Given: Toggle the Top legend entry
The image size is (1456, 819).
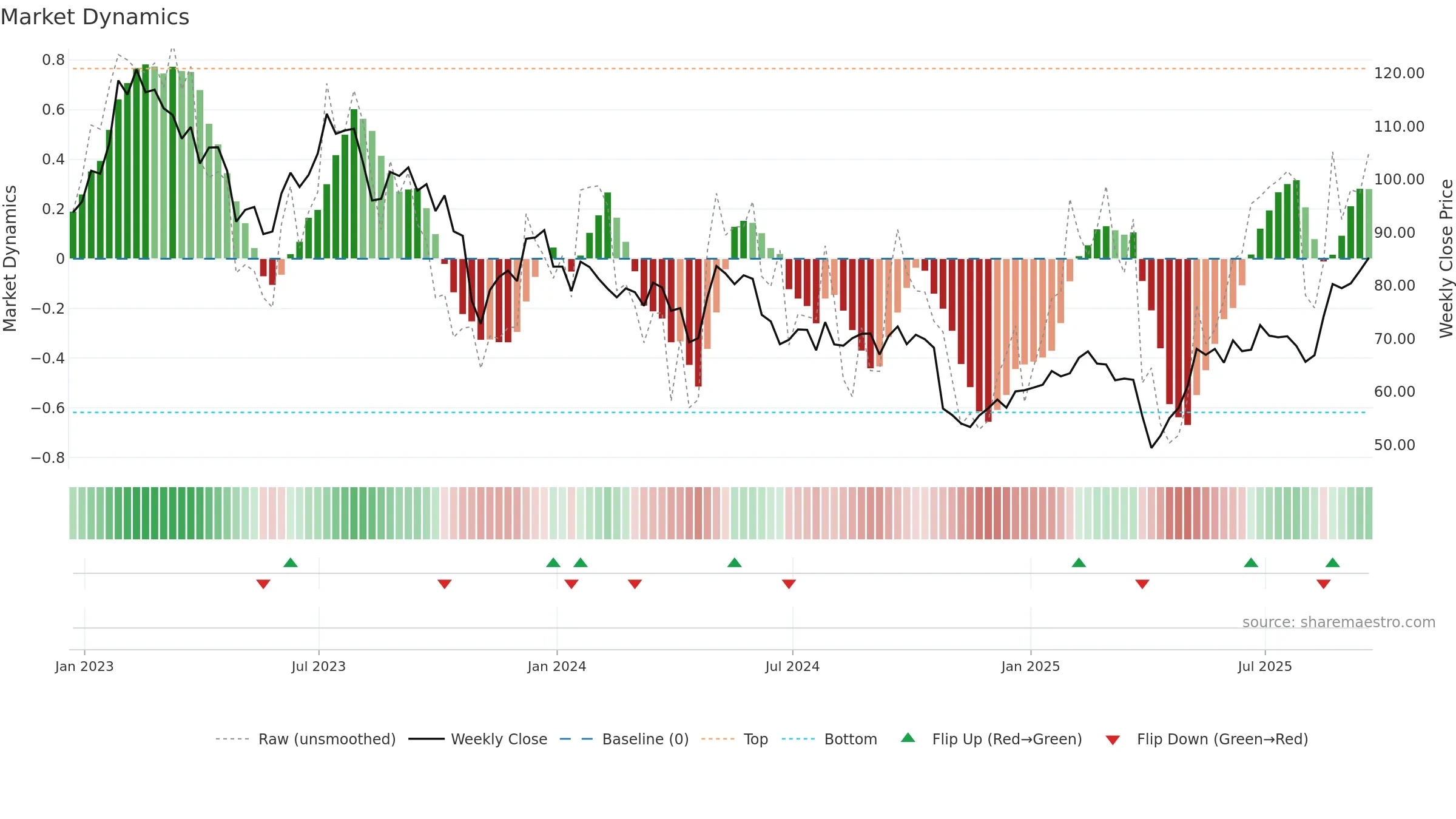Looking at the screenshot, I should coord(735,739).
